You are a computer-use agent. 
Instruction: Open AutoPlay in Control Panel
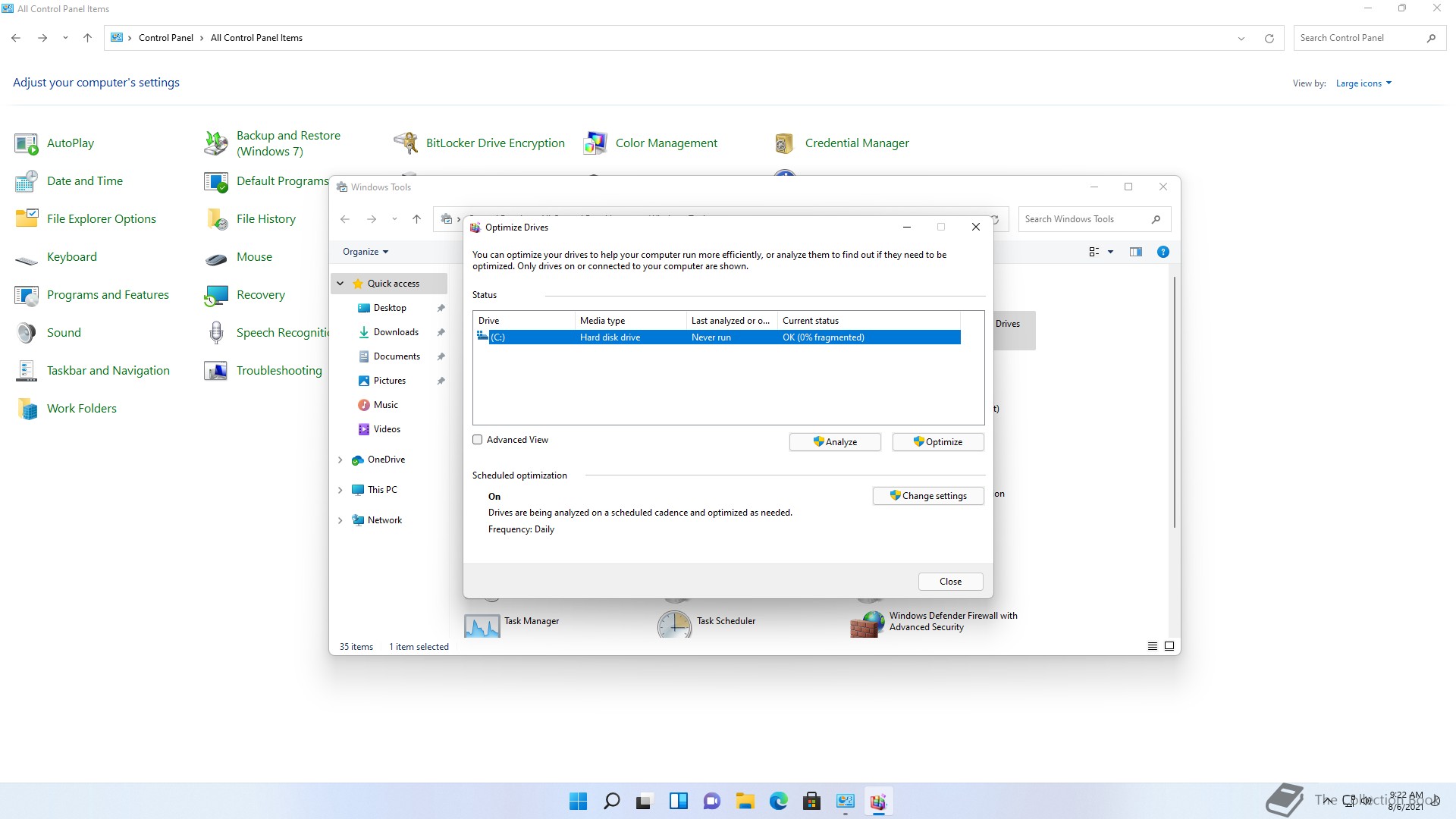click(x=55, y=143)
